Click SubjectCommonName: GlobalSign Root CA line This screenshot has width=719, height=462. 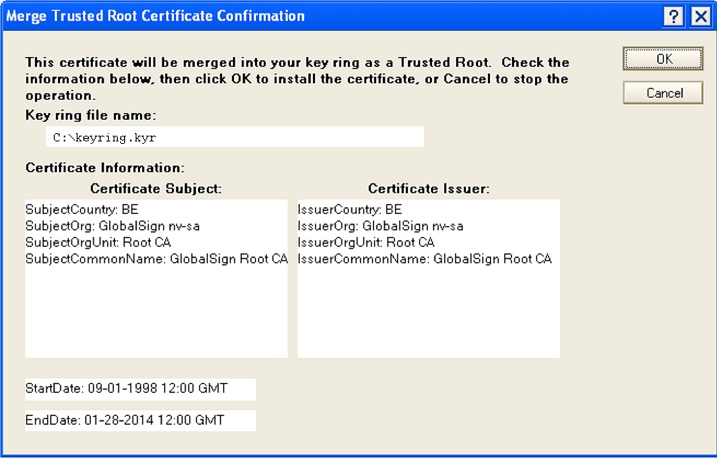156,259
